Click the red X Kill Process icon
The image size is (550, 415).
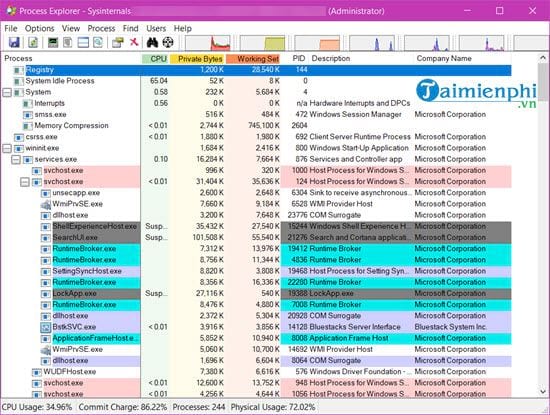pyautogui.click(x=134, y=42)
